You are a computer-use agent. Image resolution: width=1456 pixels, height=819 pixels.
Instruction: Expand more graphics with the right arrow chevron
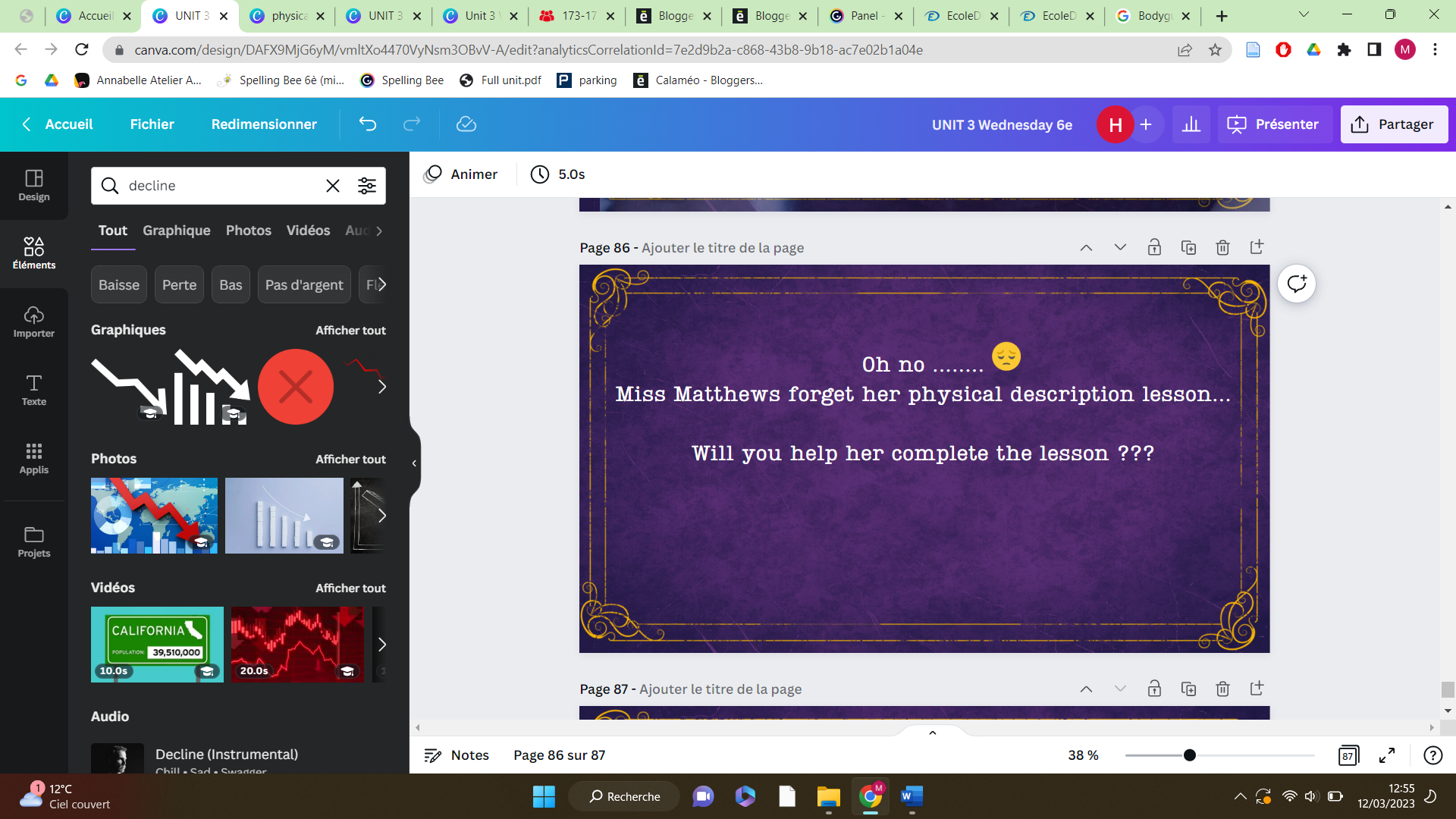(381, 387)
